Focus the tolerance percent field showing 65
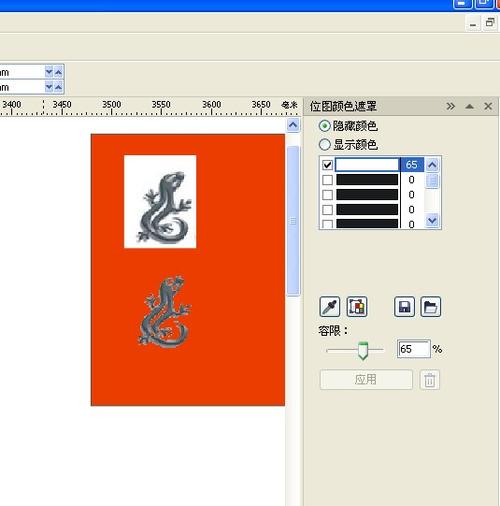Screen dimensions: 500x506 point(414,349)
